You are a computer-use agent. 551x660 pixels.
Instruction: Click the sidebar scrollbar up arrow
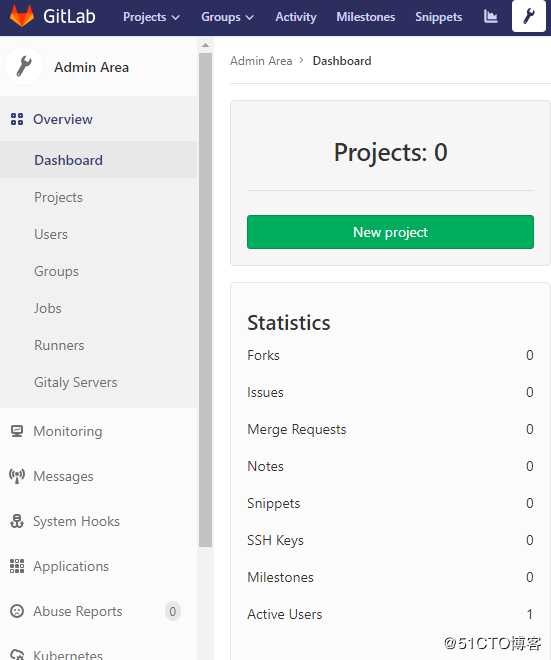(x=205, y=45)
